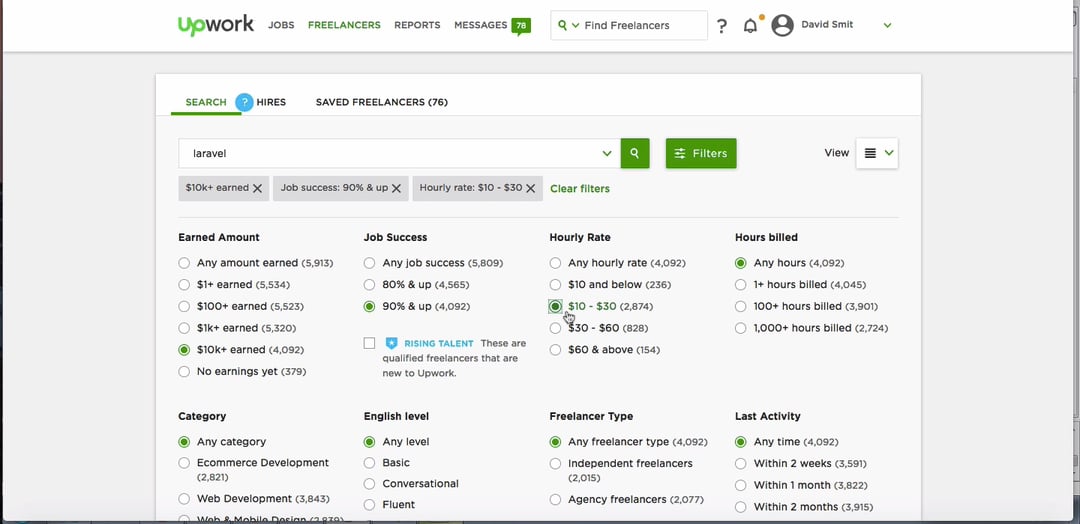
Task: Select Within 2 months last activity
Action: pos(740,507)
